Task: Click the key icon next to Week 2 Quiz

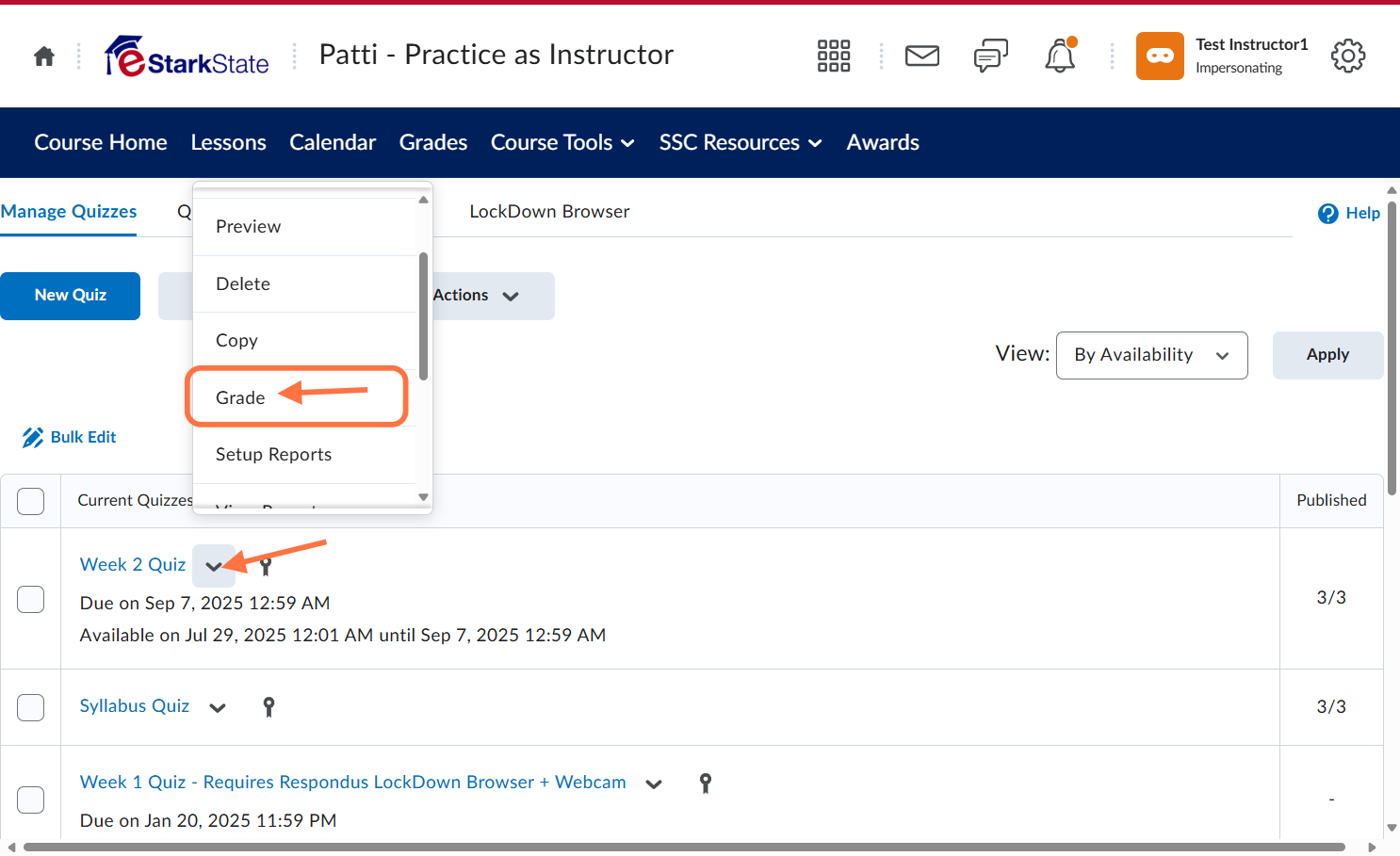Action: 266,566
